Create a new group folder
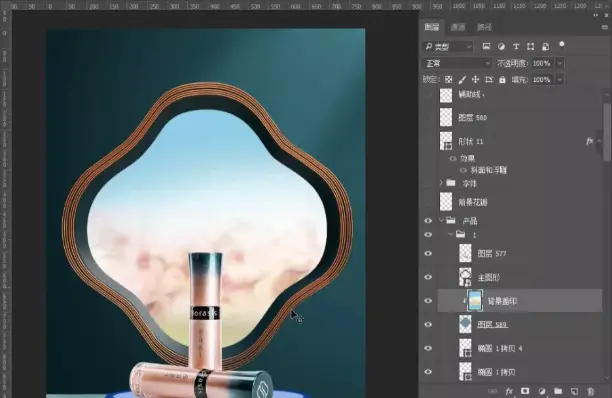The height and width of the screenshot is (398, 612). (558, 391)
